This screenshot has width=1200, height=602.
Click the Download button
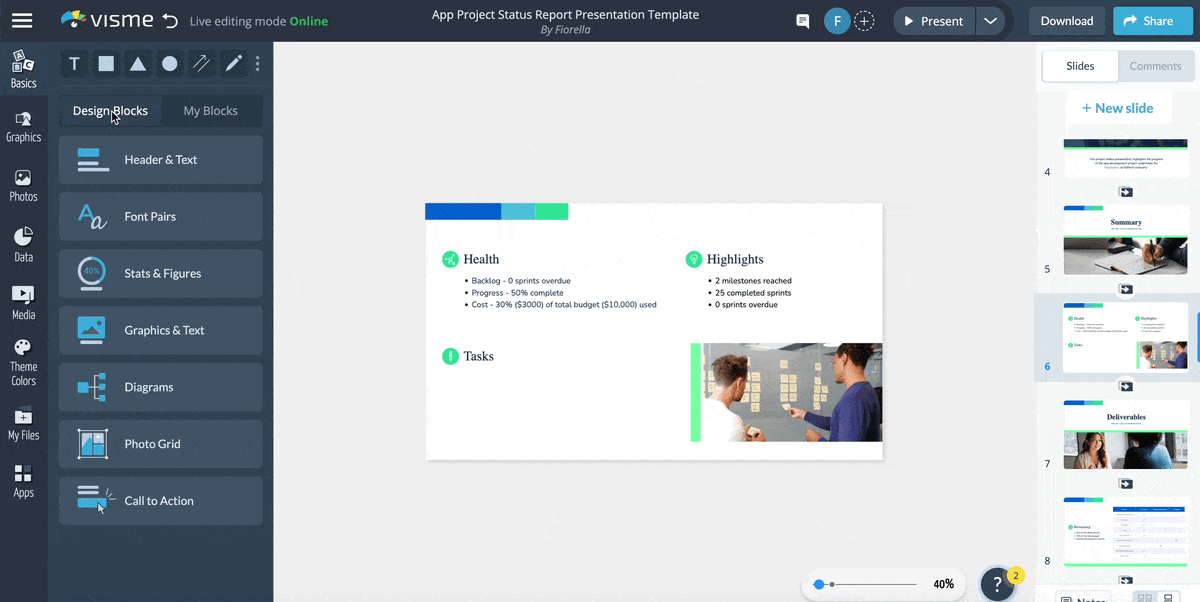[x=1066, y=20]
